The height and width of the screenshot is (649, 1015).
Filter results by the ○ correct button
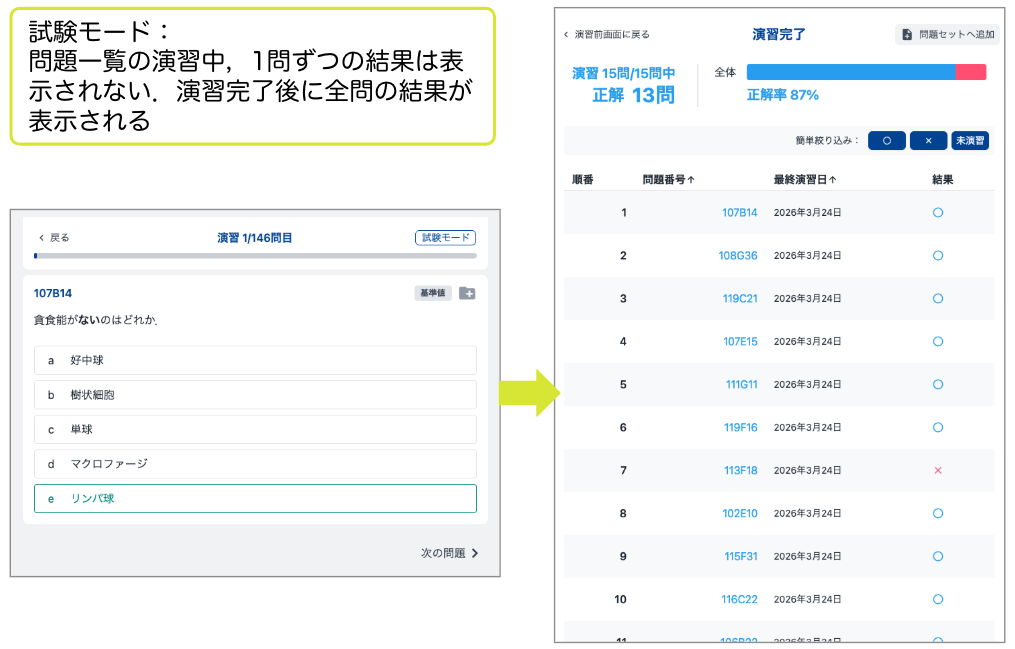click(x=886, y=141)
